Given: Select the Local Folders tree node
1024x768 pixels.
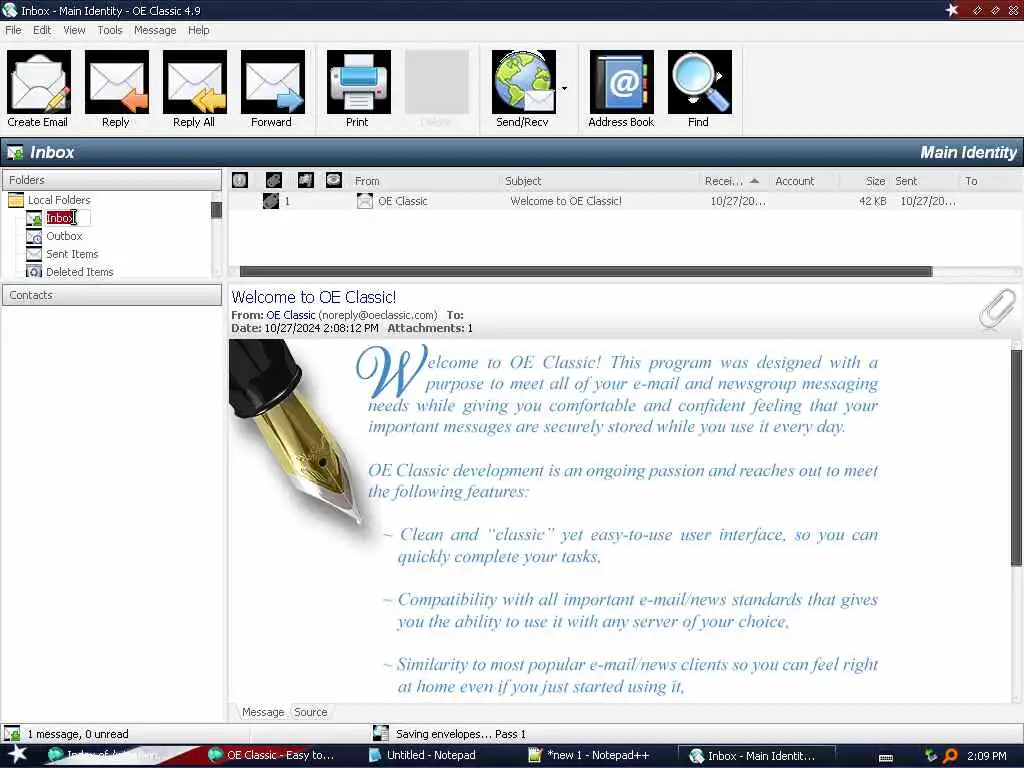Looking at the screenshot, I should [x=59, y=200].
